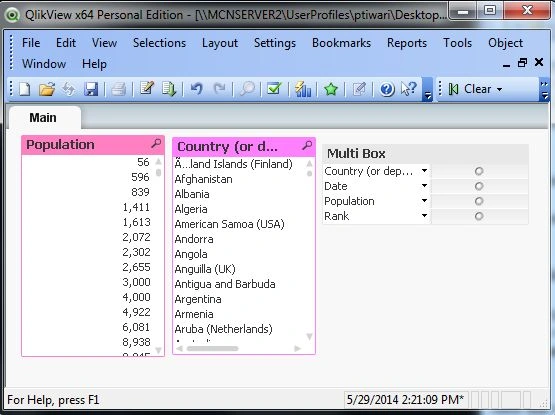Image resolution: width=555 pixels, height=415 pixels.
Task: Click the What's This help cursor icon
Action: tap(409, 89)
